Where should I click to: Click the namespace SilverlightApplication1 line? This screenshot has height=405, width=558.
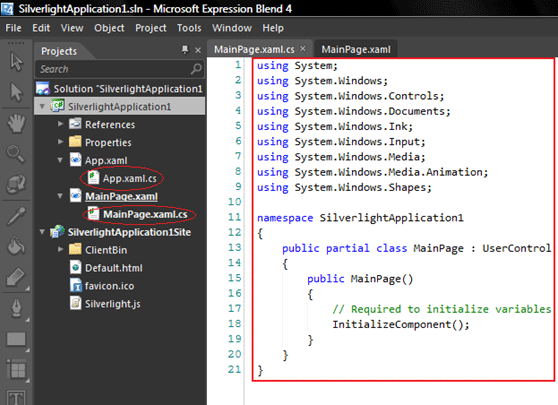(x=360, y=218)
